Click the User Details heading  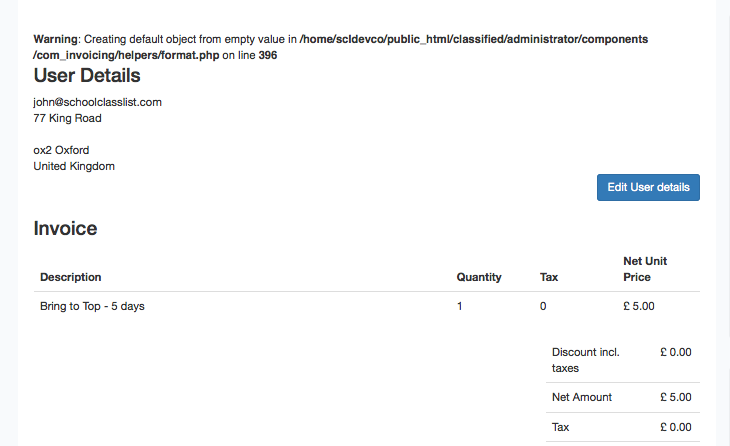click(x=87, y=75)
